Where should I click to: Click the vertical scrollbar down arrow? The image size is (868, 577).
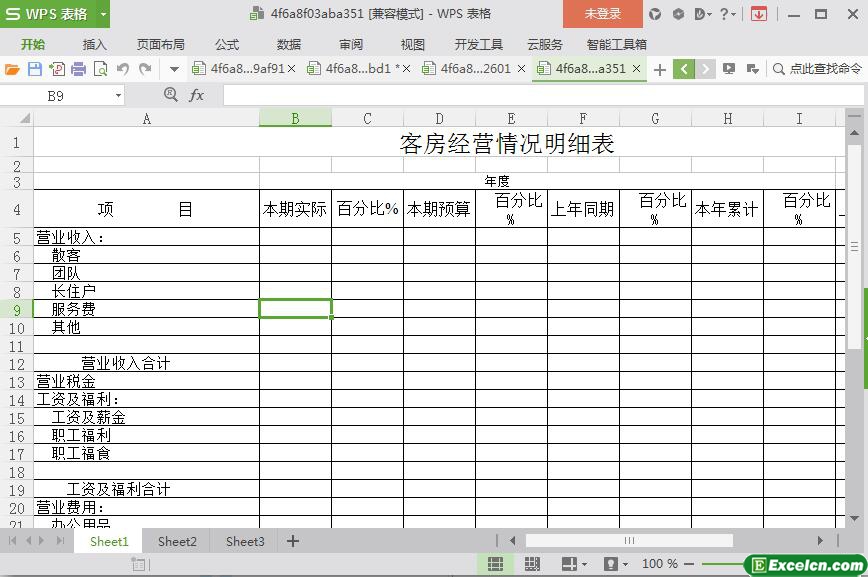point(854,519)
